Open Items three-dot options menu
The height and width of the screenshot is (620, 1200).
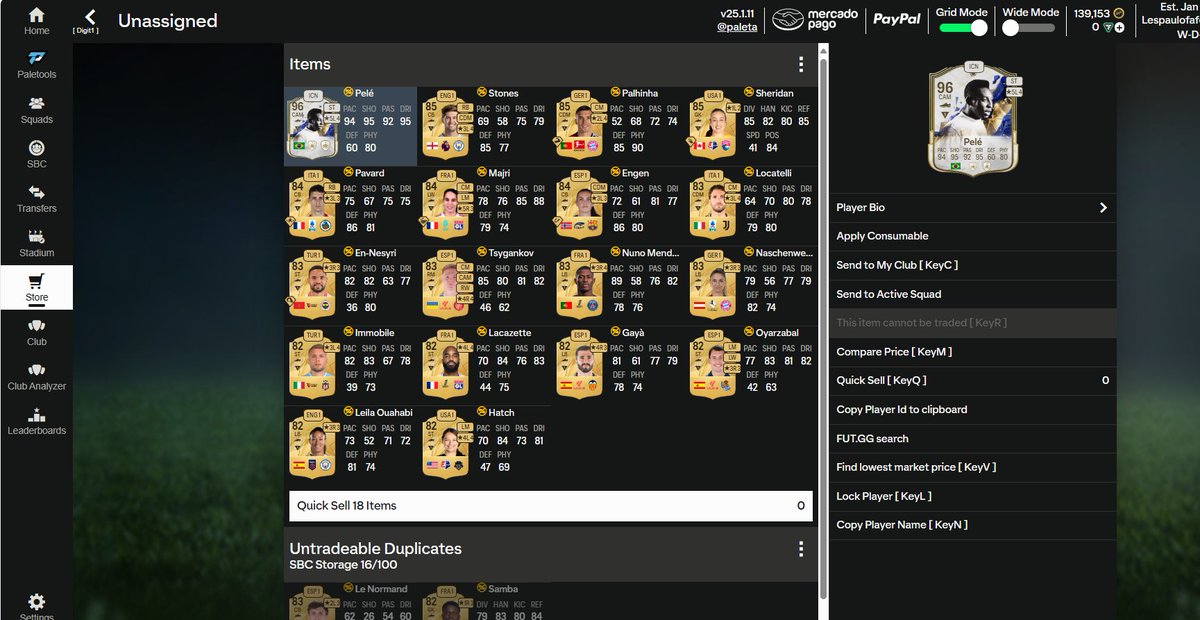tap(801, 64)
